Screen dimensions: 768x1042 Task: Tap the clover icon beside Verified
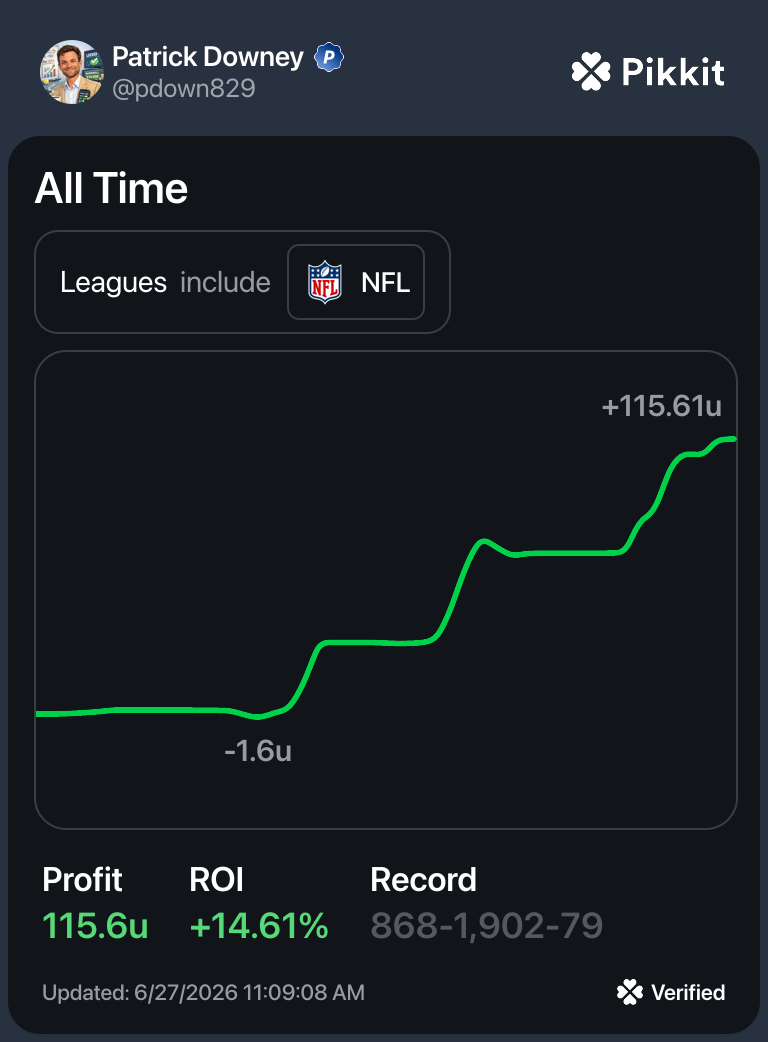pyautogui.click(x=629, y=992)
